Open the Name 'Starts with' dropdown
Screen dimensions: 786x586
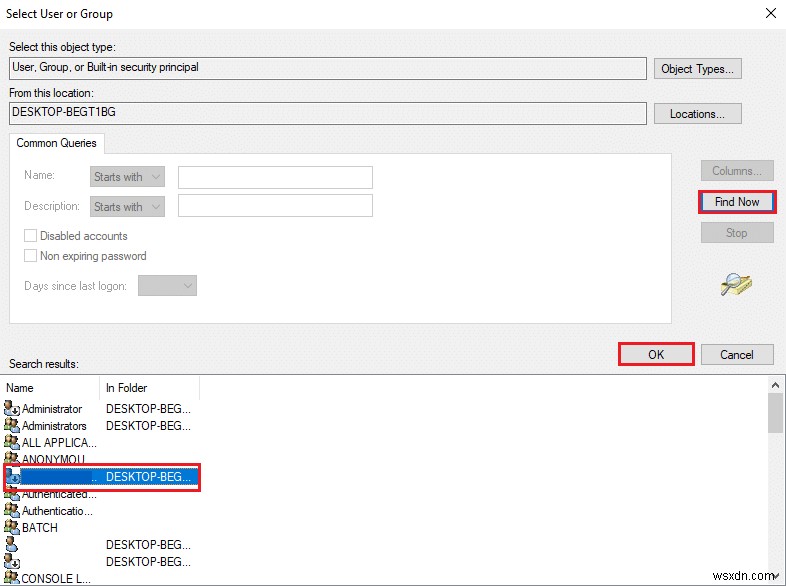[x=127, y=176]
